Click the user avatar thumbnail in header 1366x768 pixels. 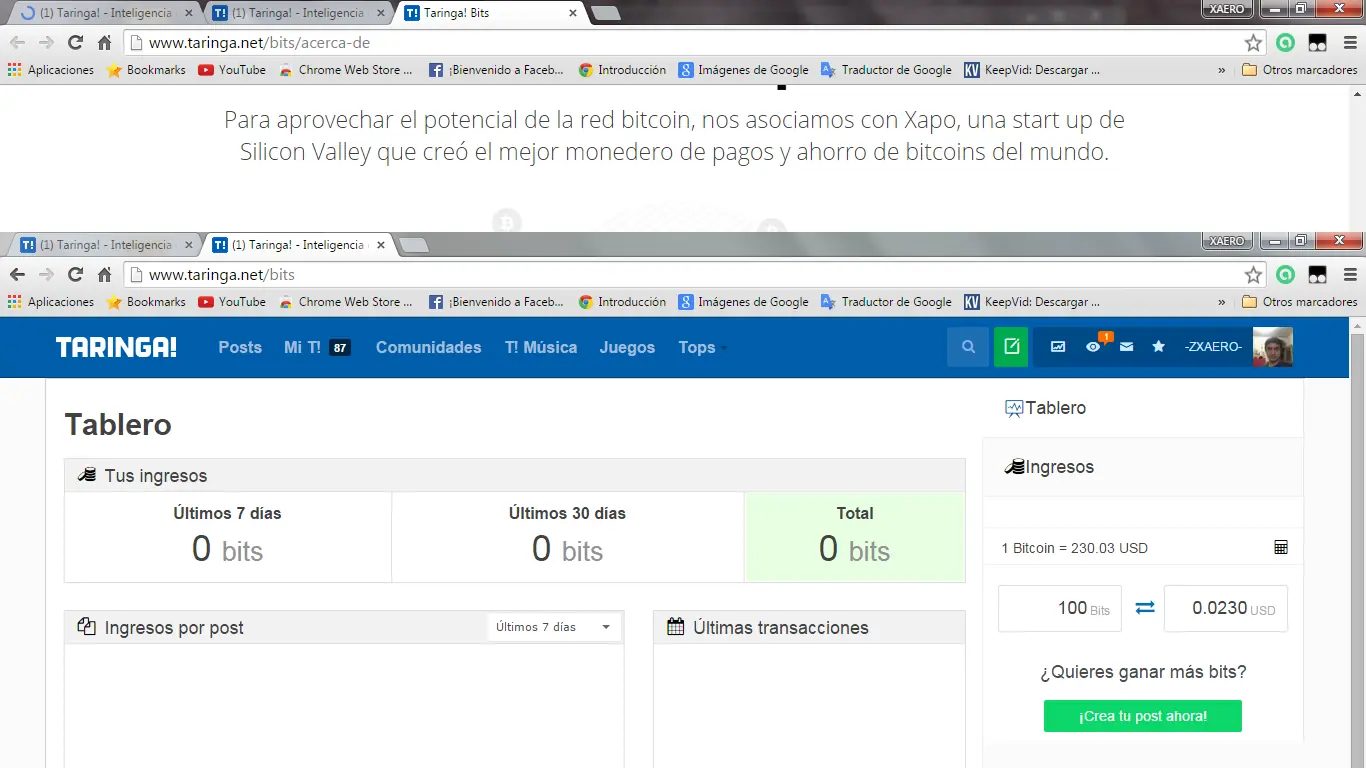pyautogui.click(x=1273, y=347)
